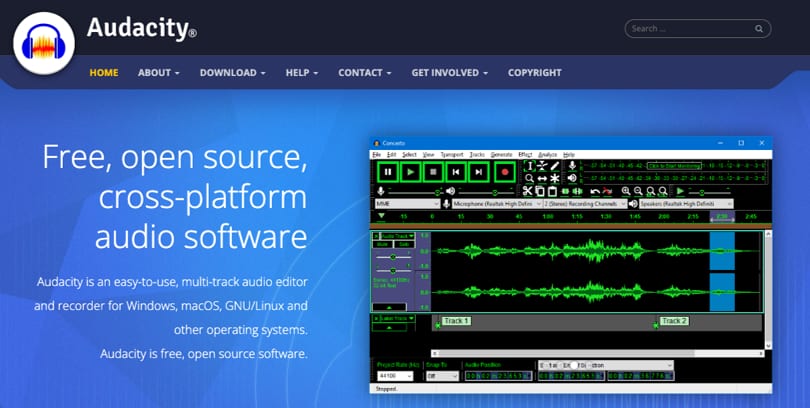Screen dimensions: 810x408
Task: Click the red Redo arrow icon
Action: tap(608, 191)
